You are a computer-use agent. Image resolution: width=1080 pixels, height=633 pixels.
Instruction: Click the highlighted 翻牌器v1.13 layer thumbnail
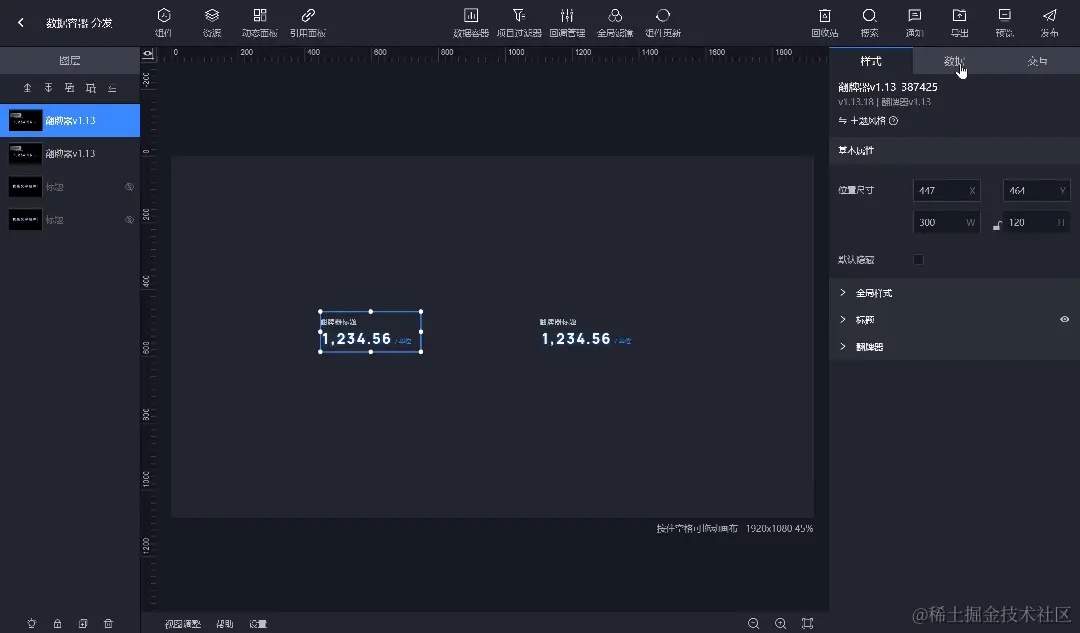pyautogui.click(x=25, y=121)
